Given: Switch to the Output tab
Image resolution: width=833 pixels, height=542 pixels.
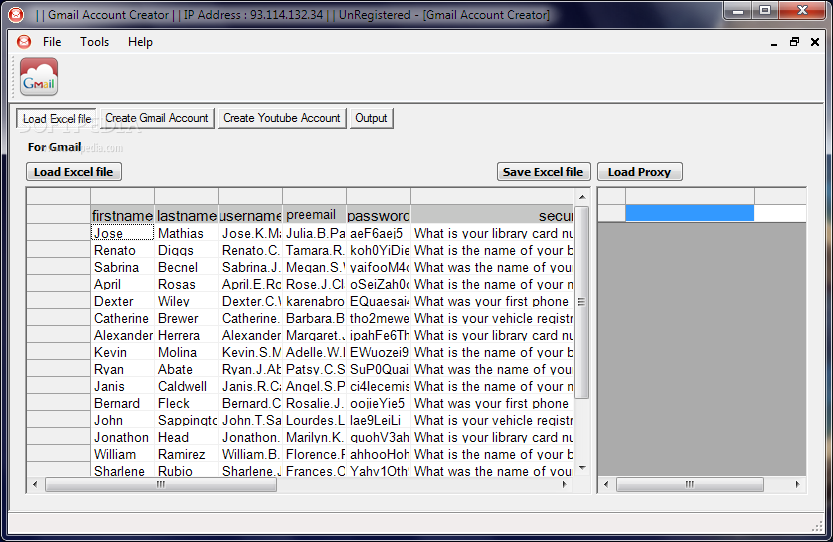Looking at the screenshot, I should click(371, 118).
